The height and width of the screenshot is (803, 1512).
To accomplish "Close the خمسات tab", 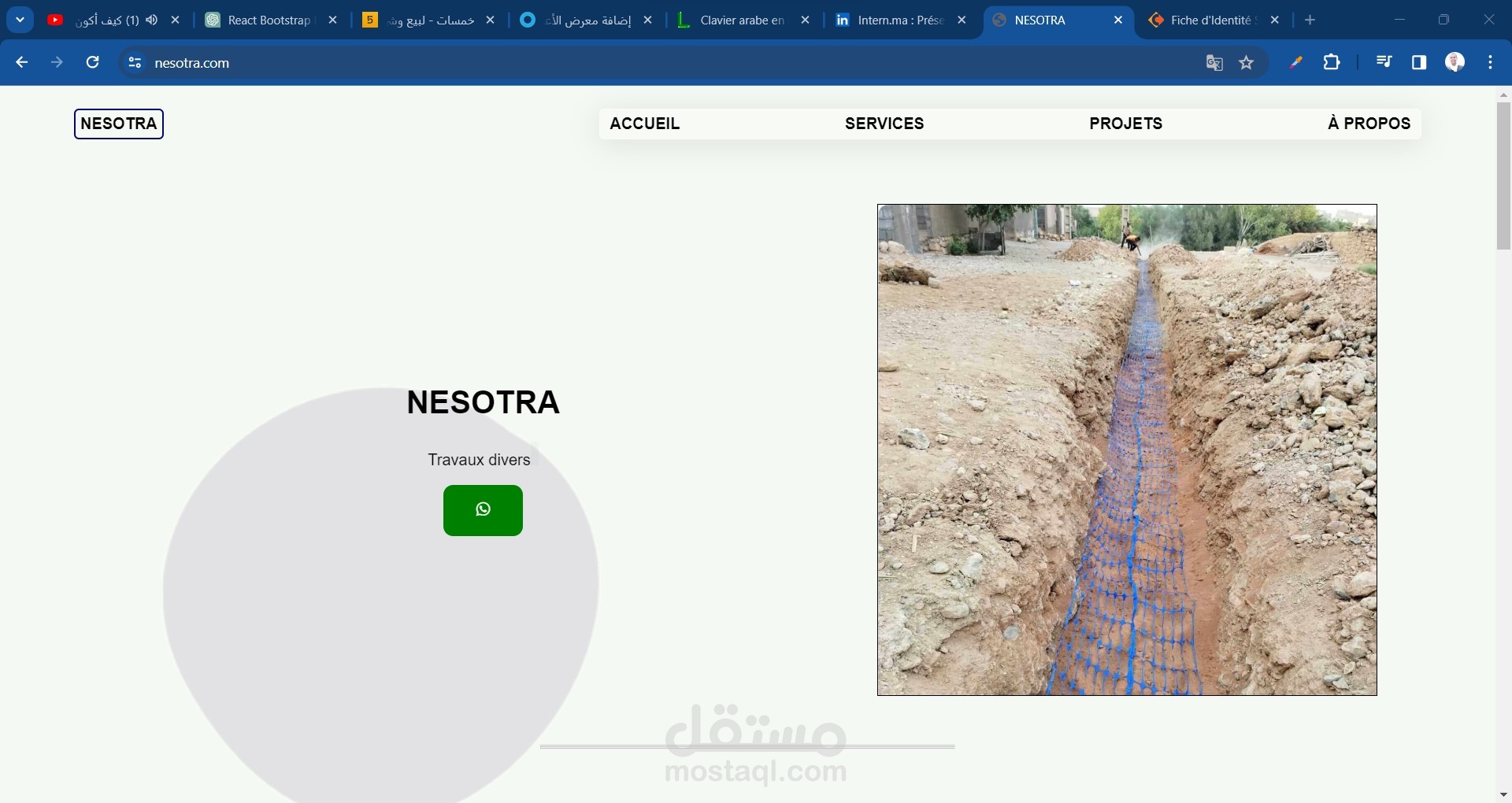I will (x=491, y=20).
